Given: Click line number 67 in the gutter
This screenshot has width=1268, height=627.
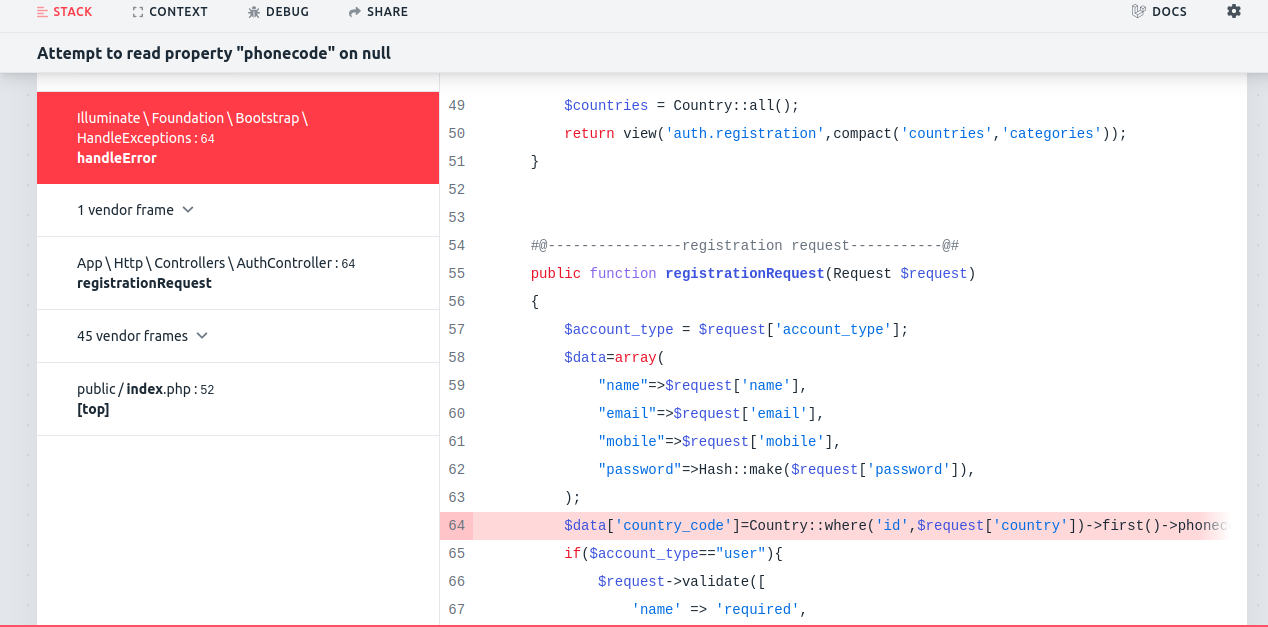Looking at the screenshot, I should (456, 610).
